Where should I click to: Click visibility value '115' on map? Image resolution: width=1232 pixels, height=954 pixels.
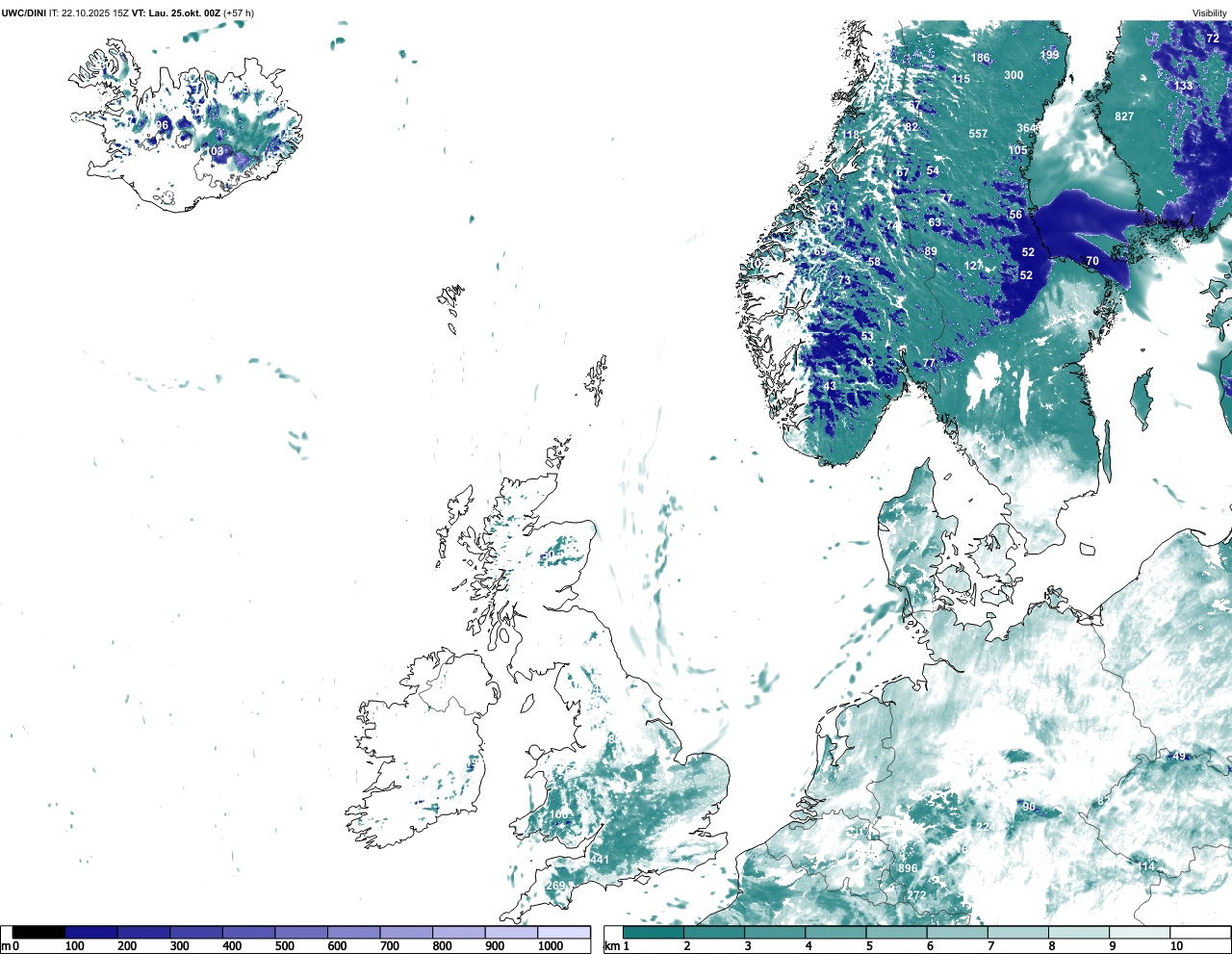tap(961, 79)
